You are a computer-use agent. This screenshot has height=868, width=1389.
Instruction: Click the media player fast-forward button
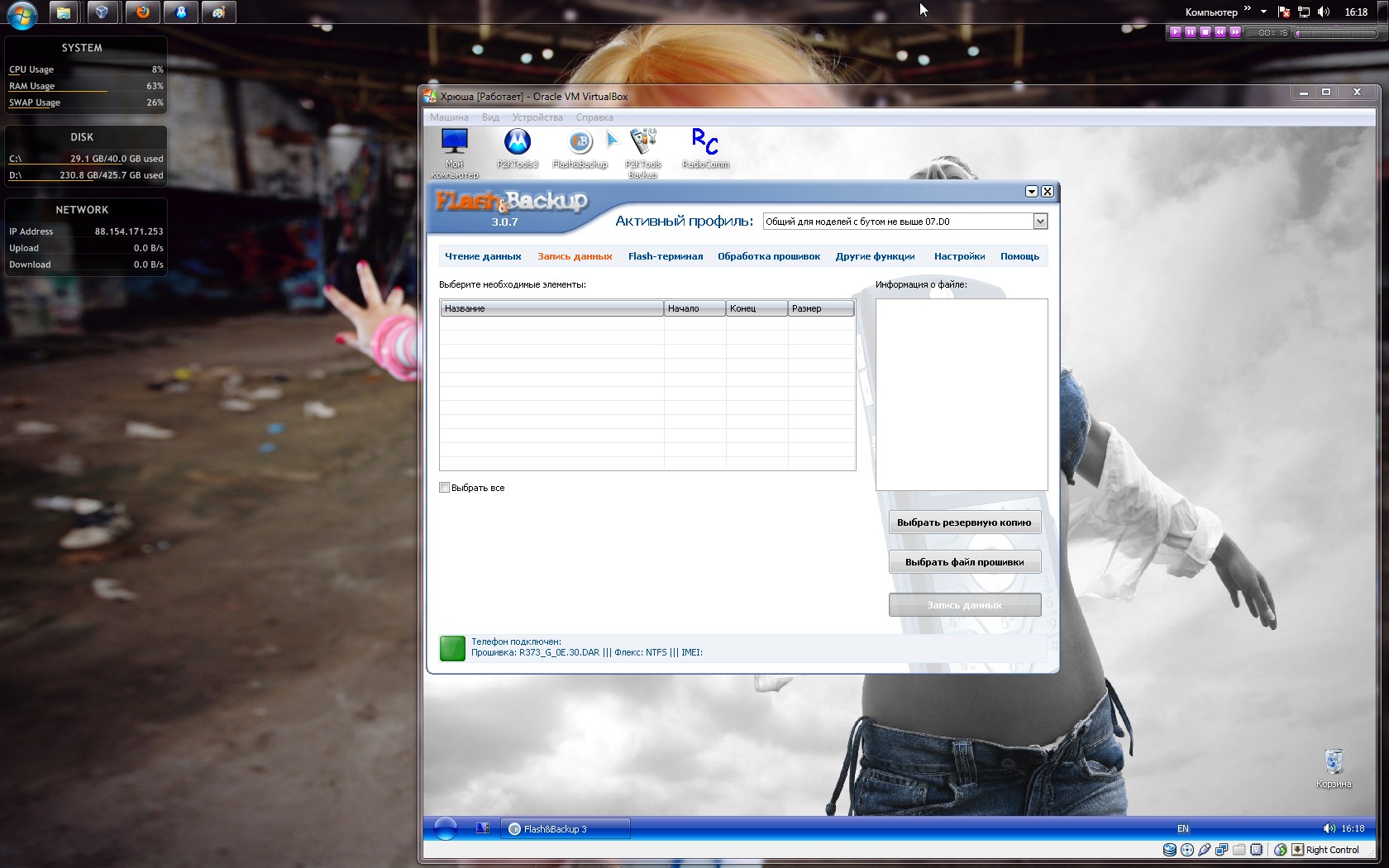[x=1235, y=32]
